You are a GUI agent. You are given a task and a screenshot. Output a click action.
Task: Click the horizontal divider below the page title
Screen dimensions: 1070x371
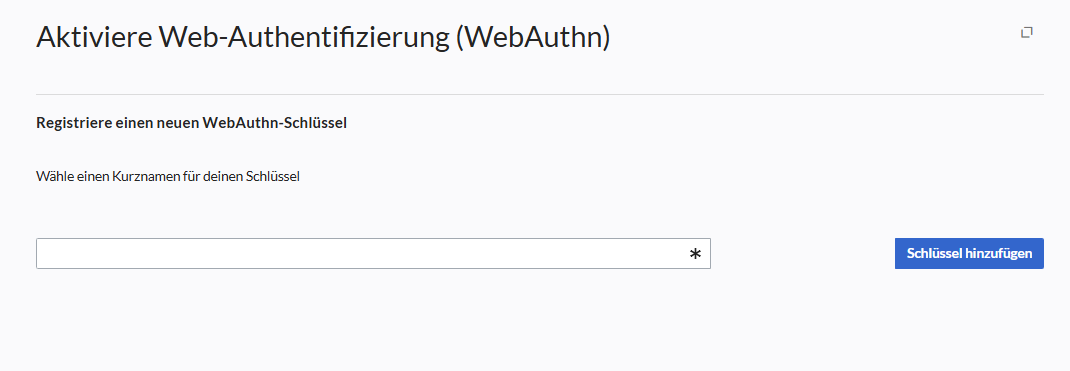540,94
